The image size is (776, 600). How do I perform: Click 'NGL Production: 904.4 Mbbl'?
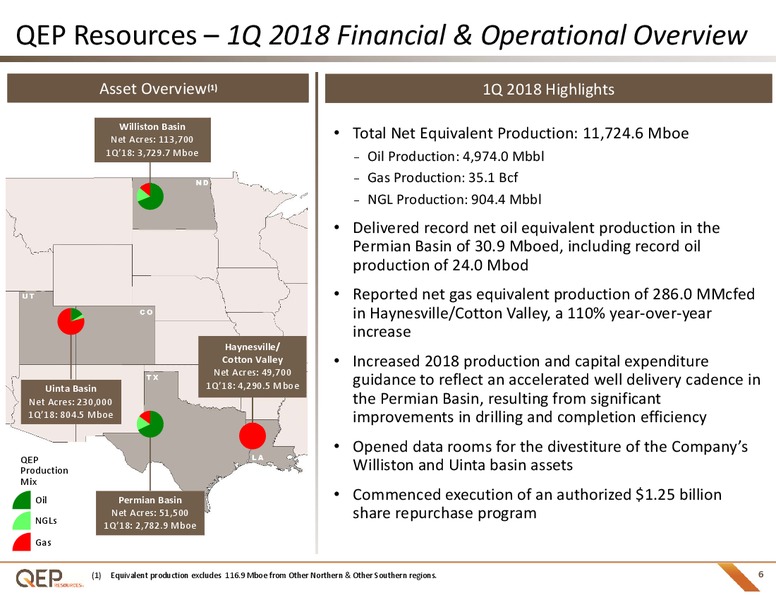click(x=454, y=200)
